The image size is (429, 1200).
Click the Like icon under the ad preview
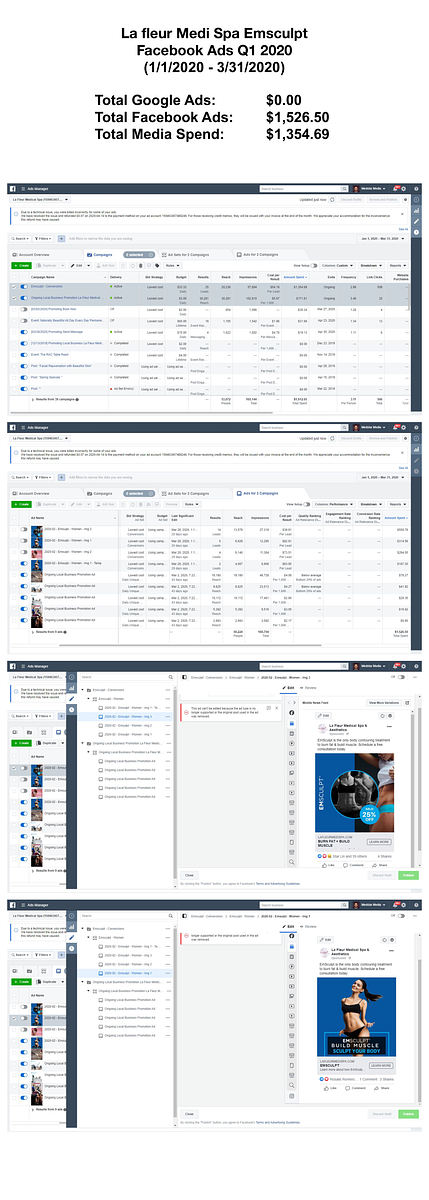pos(329,865)
